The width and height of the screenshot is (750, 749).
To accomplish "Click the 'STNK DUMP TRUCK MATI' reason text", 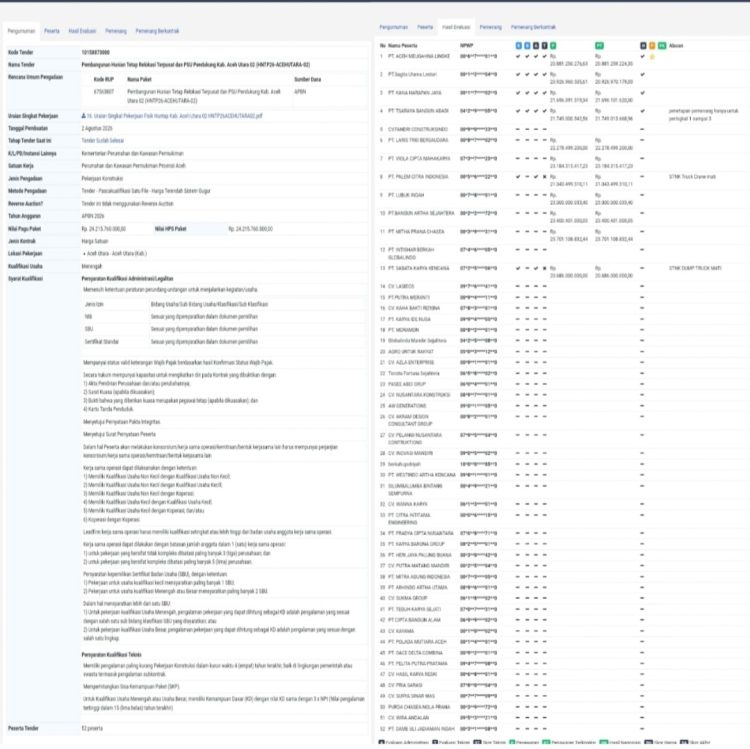I will 695,268.
